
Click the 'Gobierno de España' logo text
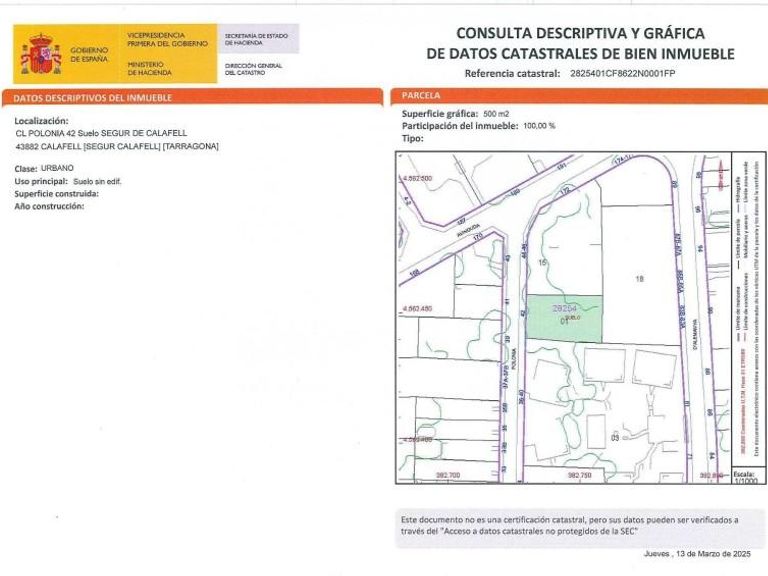tap(89, 54)
